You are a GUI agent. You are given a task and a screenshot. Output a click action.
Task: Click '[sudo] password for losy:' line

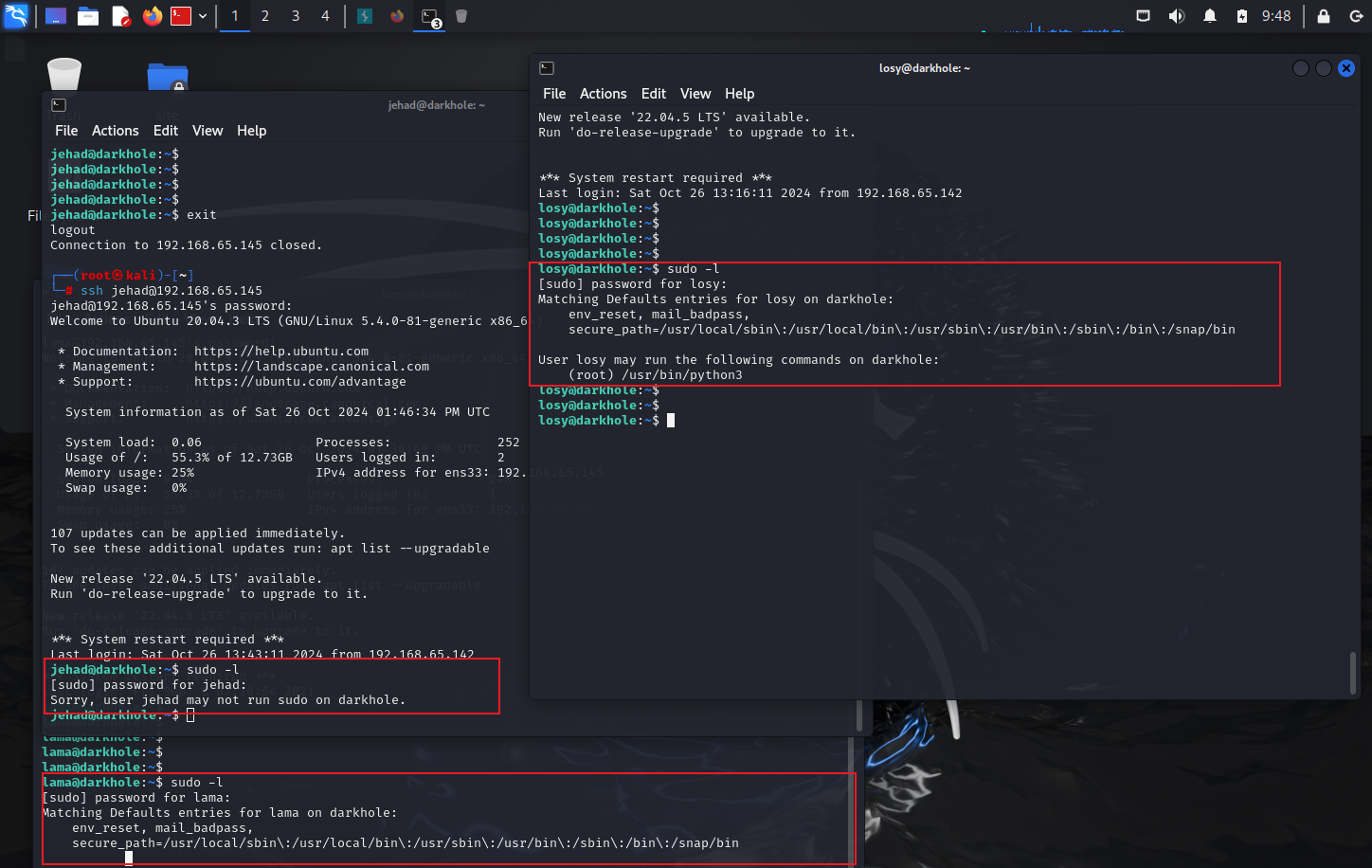point(633,283)
